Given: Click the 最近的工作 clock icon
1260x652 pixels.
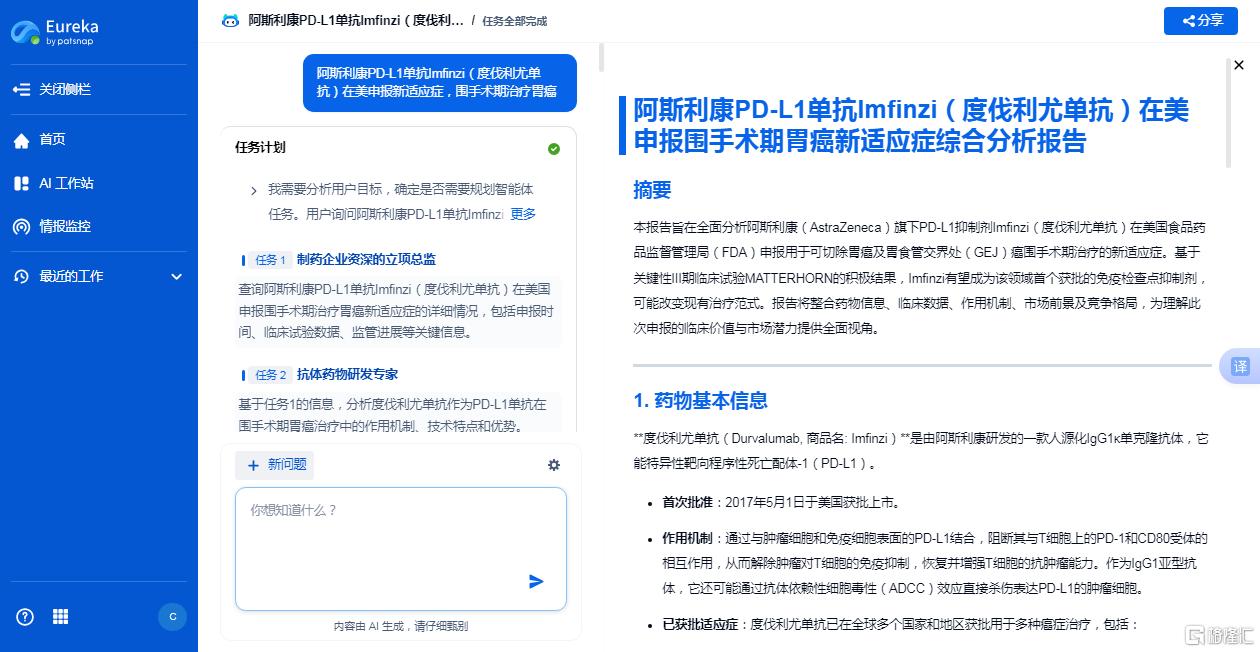Looking at the screenshot, I should 21,276.
